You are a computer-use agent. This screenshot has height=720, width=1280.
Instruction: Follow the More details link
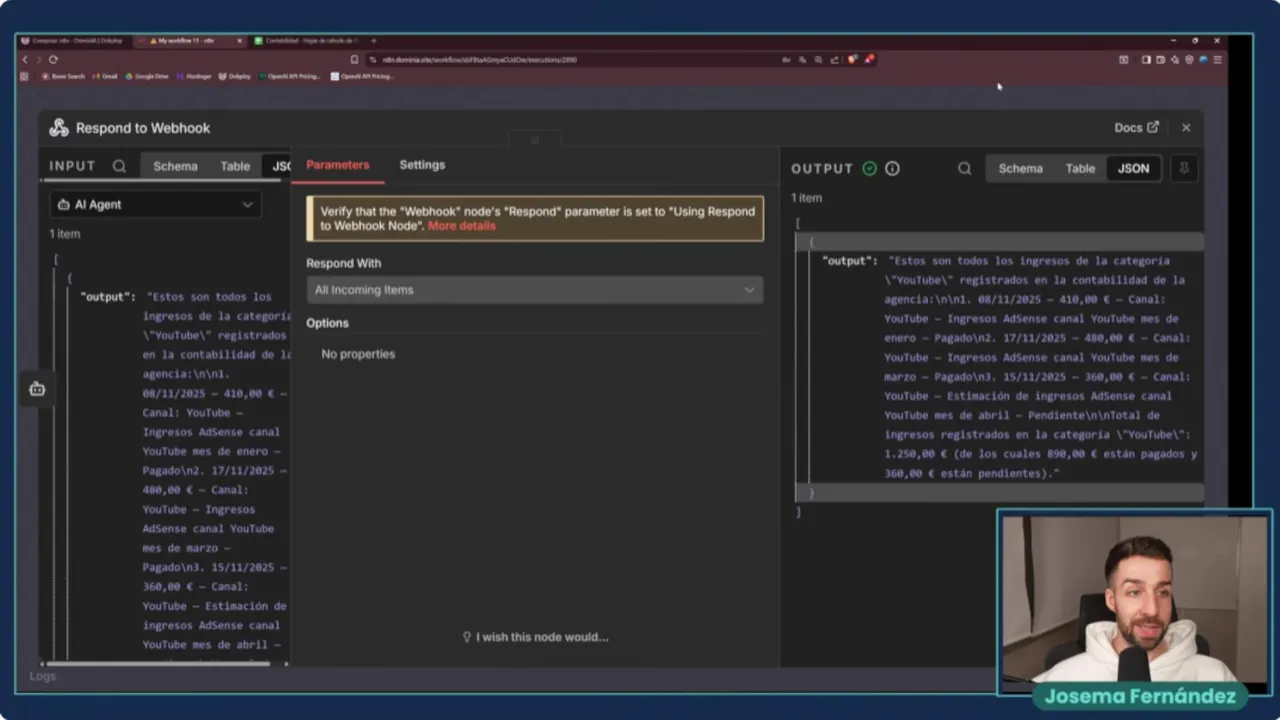[462, 226]
